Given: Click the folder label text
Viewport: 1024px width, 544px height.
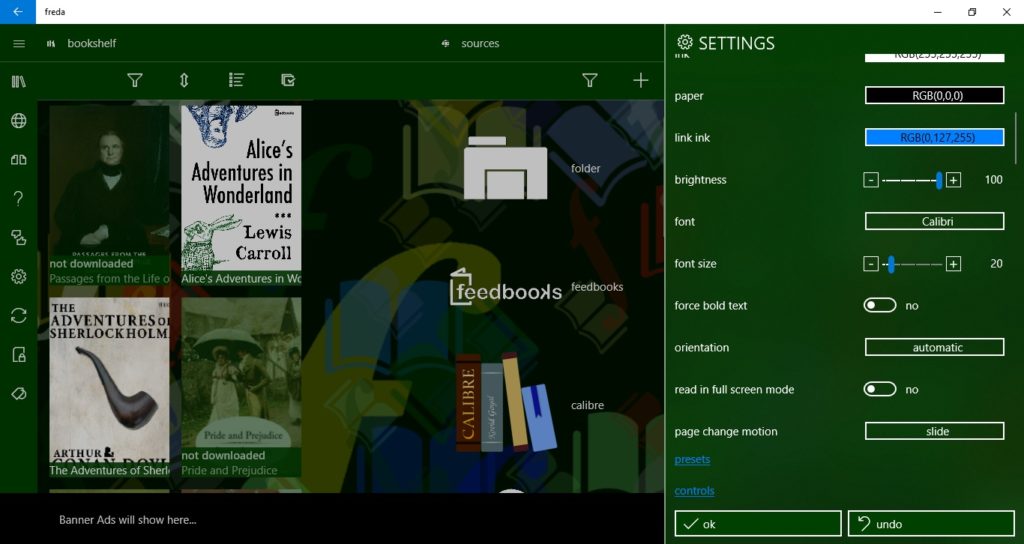Looking at the screenshot, I should pos(585,168).
